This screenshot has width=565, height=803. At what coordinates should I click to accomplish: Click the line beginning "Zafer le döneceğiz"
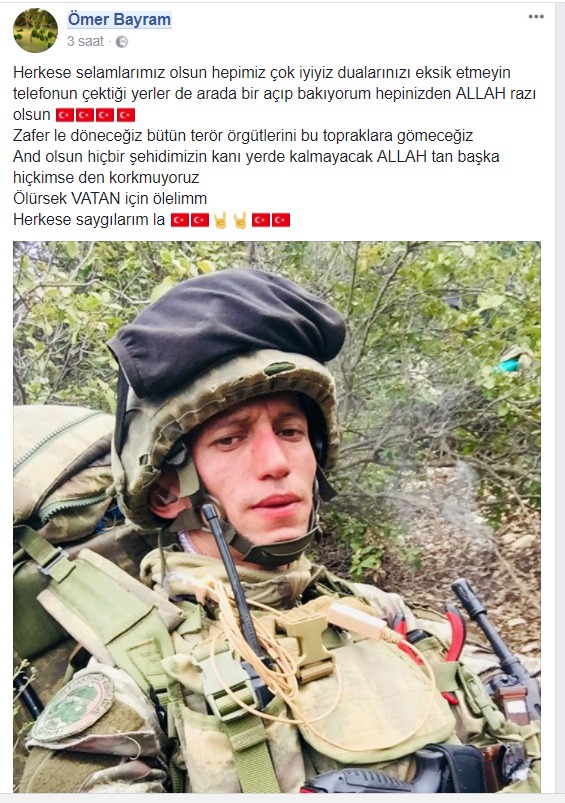[243, 136]
